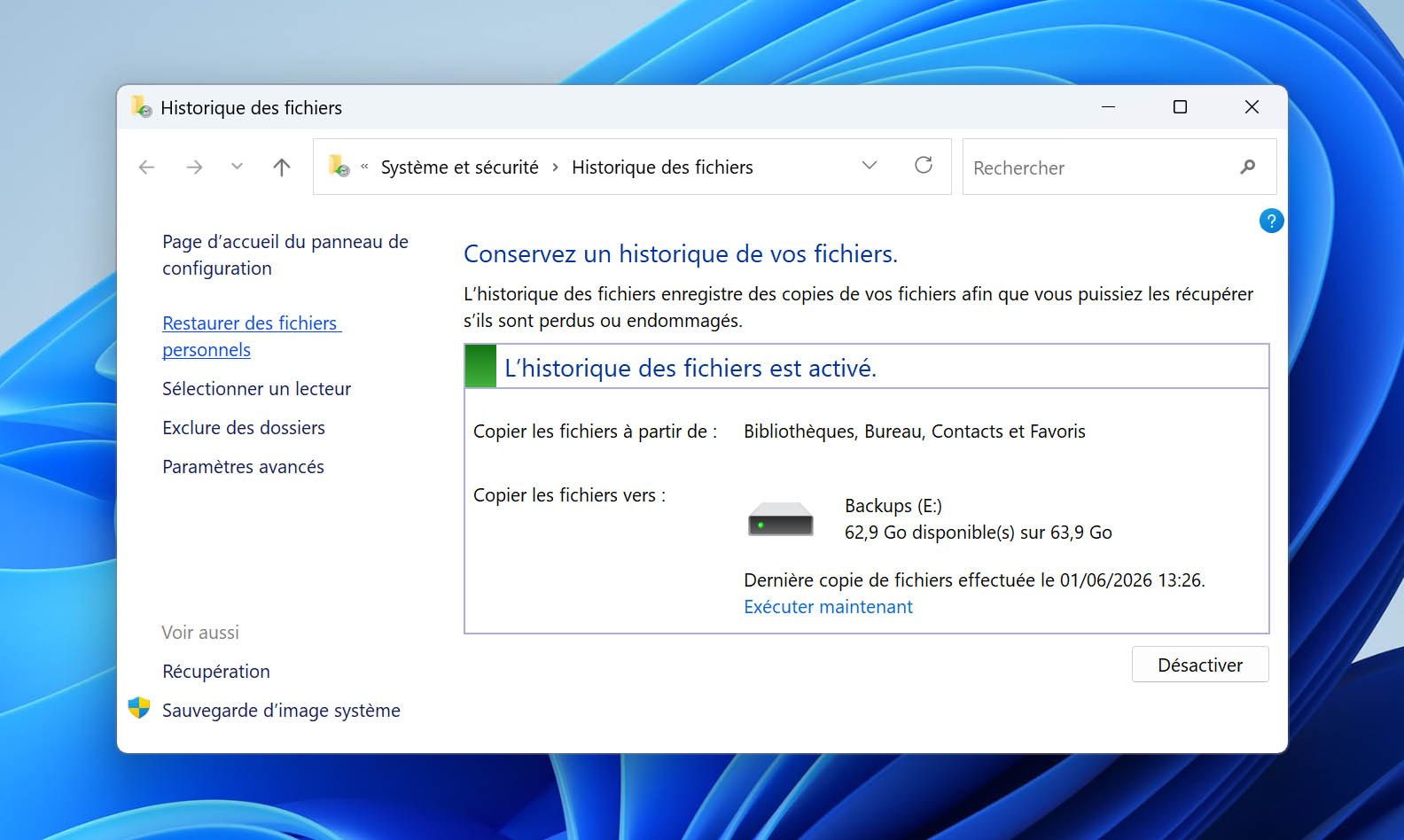Go back with the left arrow
Screen dimensions: 1404x840
click(147, 167)
